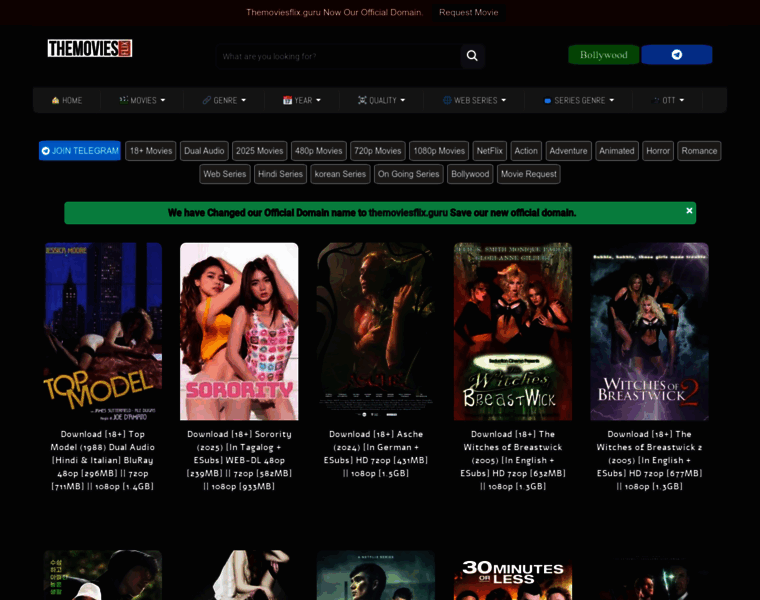Open the Asche poster thumbnail
760x600 pixels.
click(x=376, y=332)
